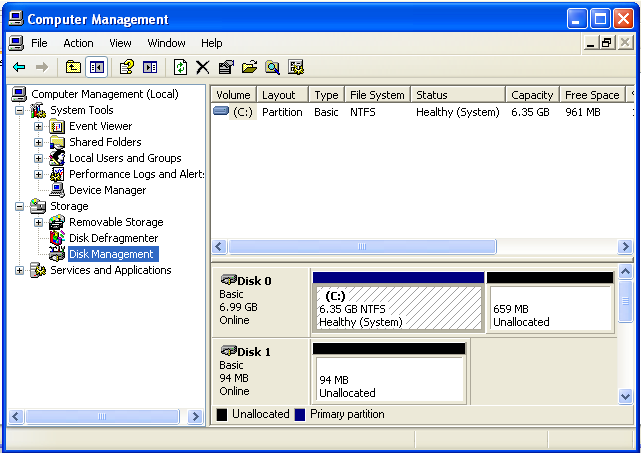This screenshot has height=453, width=641.
Task: Select the 659 MB Unallocated region on Disk 0
Action: [x=549, y=309]
